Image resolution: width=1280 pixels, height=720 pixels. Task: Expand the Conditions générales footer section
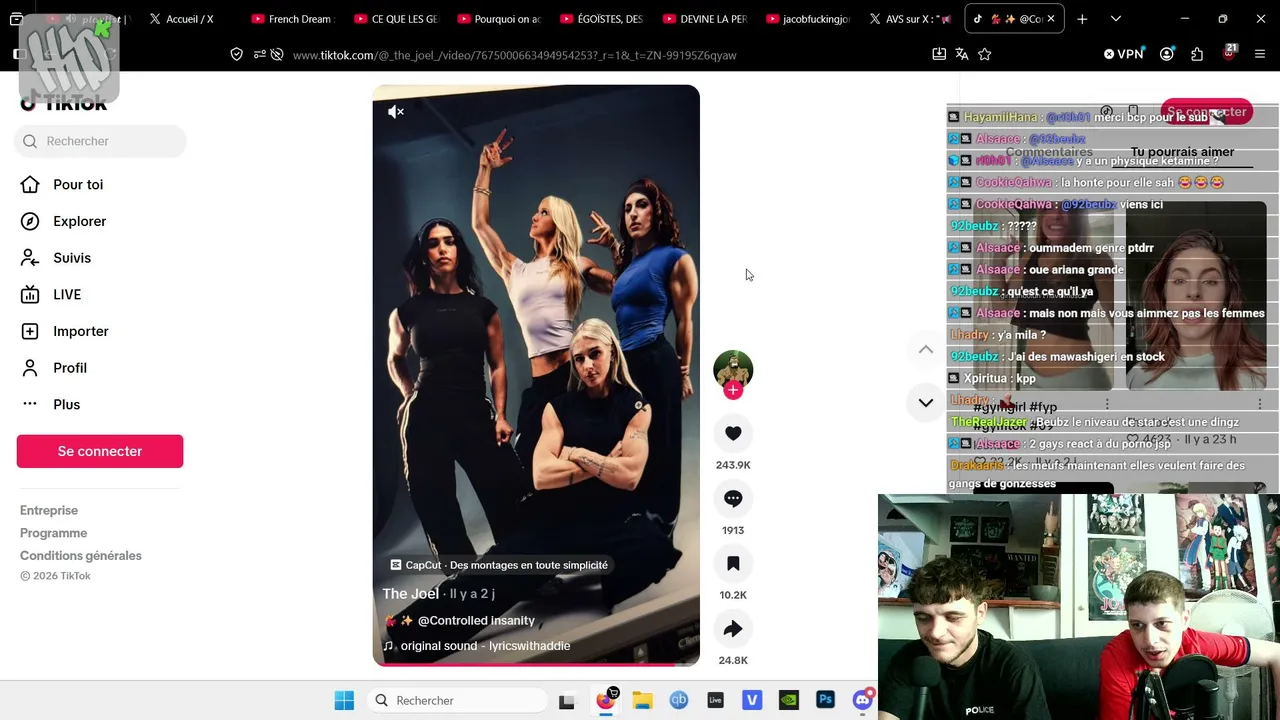81,556
